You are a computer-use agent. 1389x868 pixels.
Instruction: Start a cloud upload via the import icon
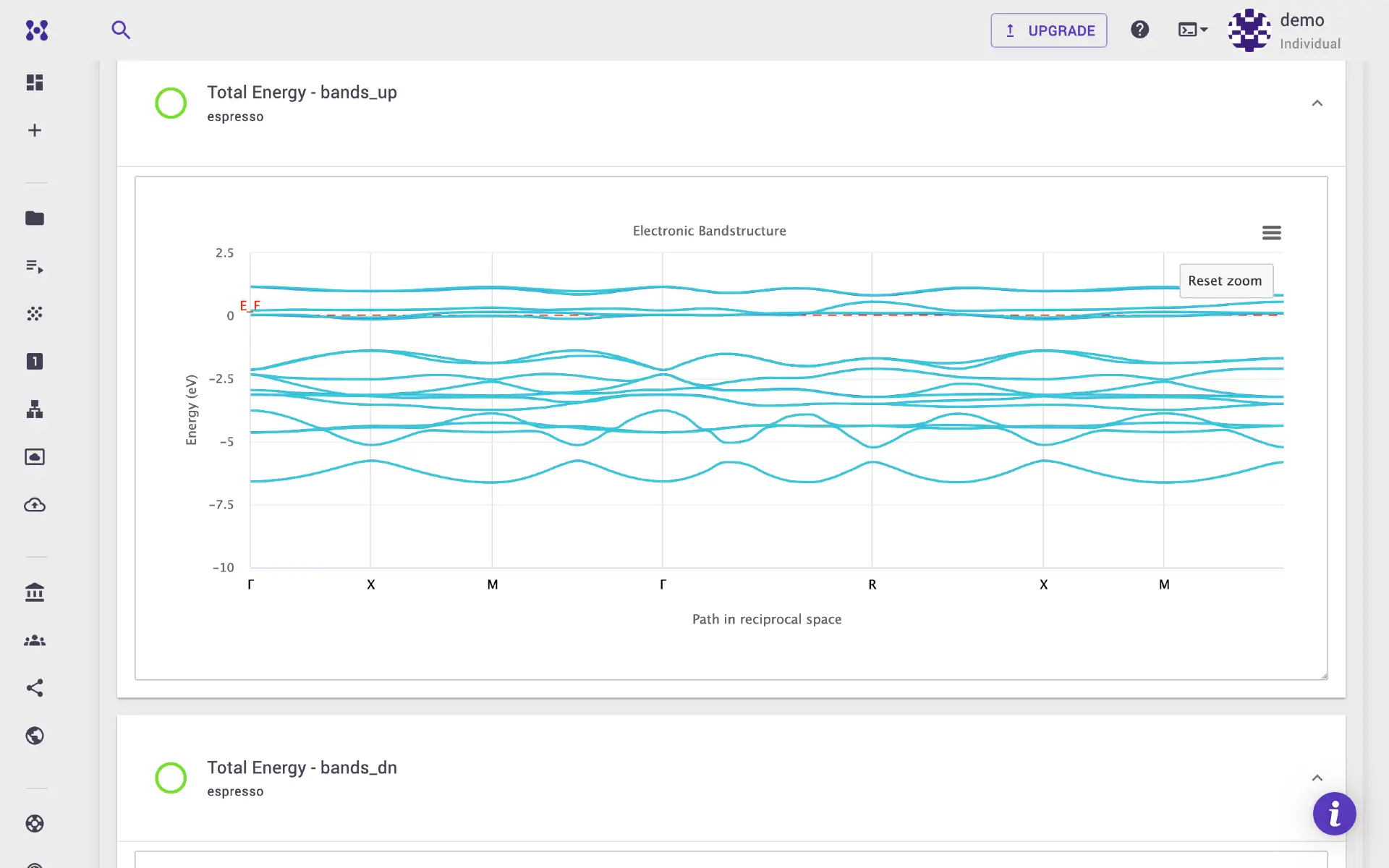point(34,505)
